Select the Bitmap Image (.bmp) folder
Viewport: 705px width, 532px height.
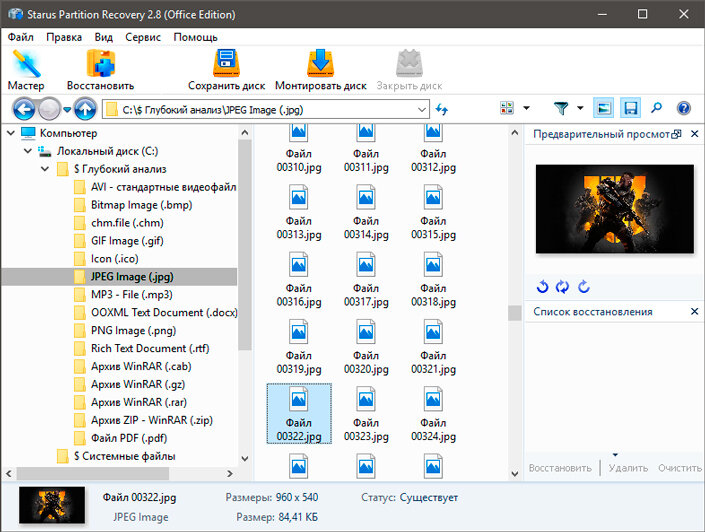pos(142,205)
